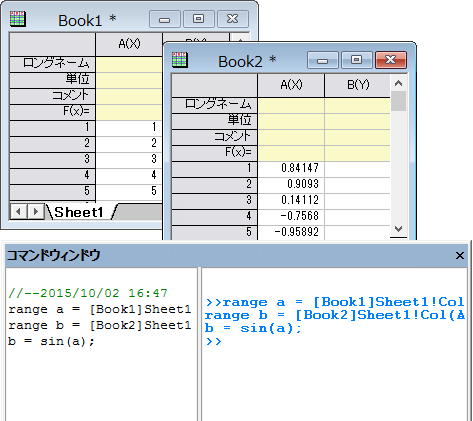Click history line 'range b = [Book2]Sheet1'

point(100,325)
